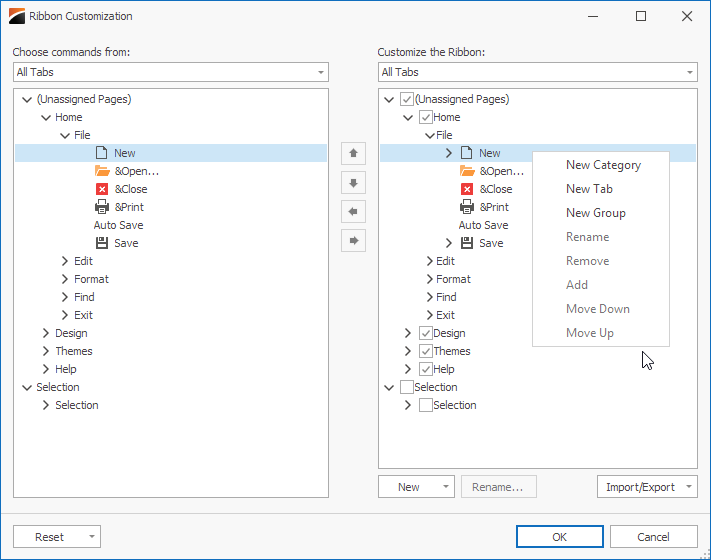Viewport: 711px width, 560px height.
Task: Choose New Group from context menu
Action: 595,213
